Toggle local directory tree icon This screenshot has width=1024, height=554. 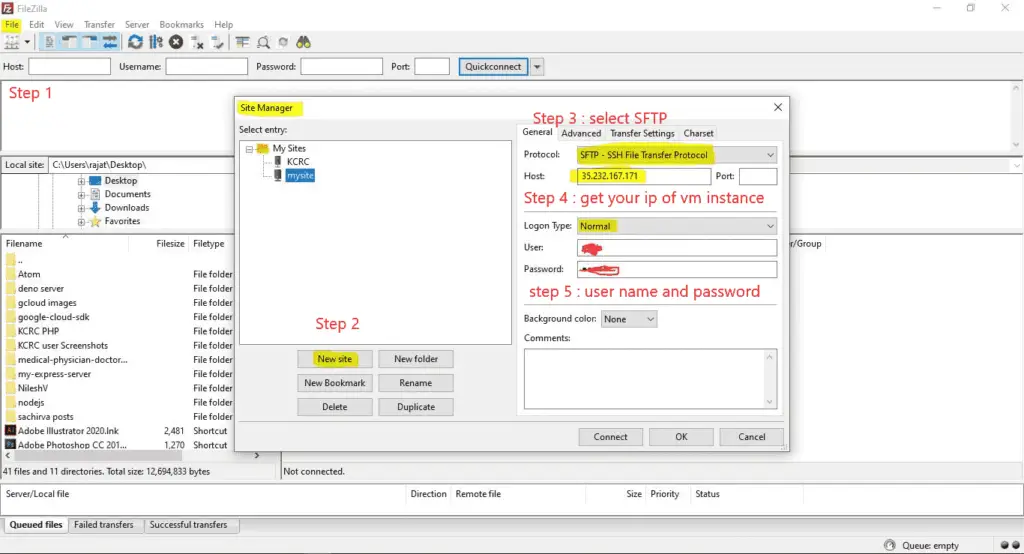click(69, 42)
